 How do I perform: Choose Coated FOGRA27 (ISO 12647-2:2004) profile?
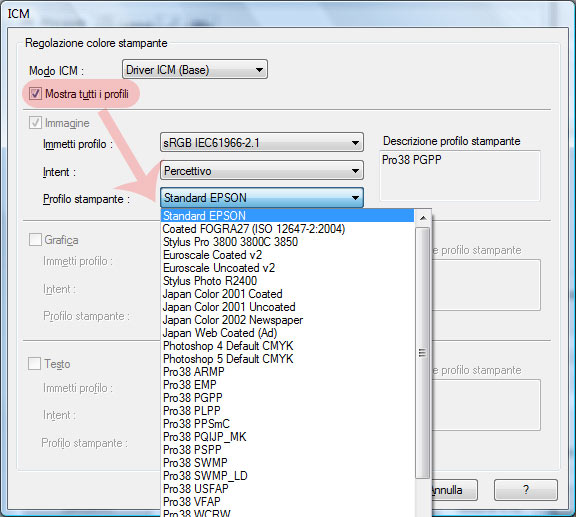(288, 229)
